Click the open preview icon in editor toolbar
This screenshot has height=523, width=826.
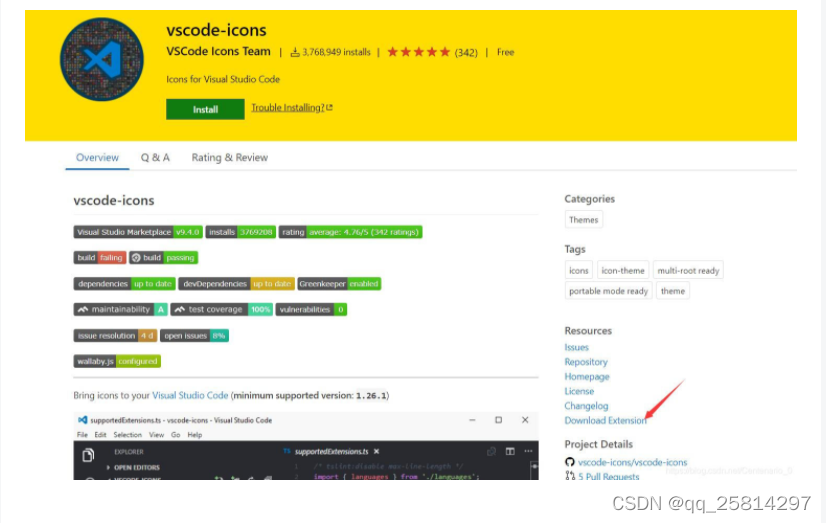point(491,451)
